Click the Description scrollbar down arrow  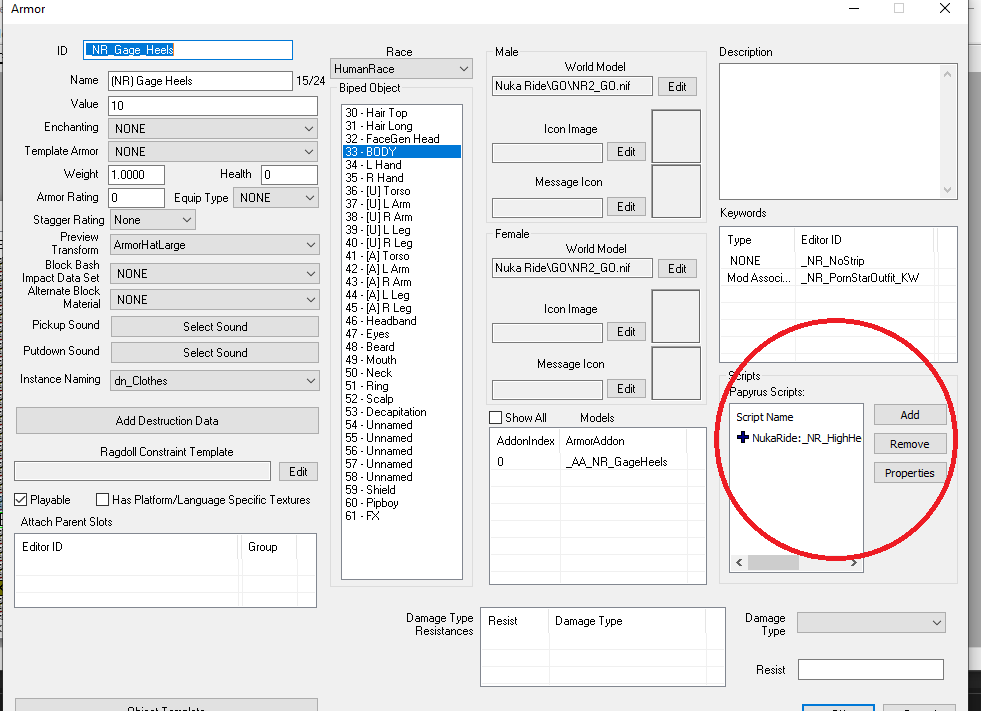(x=947, y=190)
